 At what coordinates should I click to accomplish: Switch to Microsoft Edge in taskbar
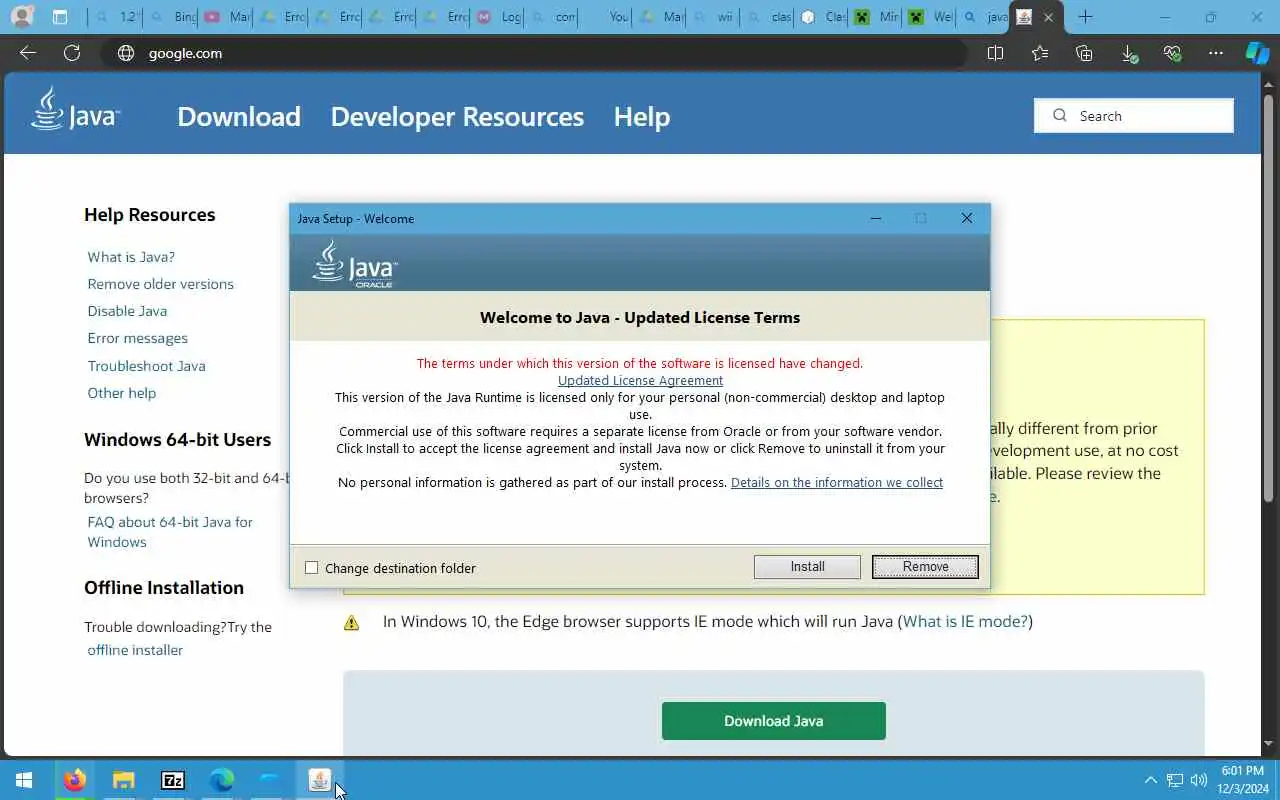[221, 780]
